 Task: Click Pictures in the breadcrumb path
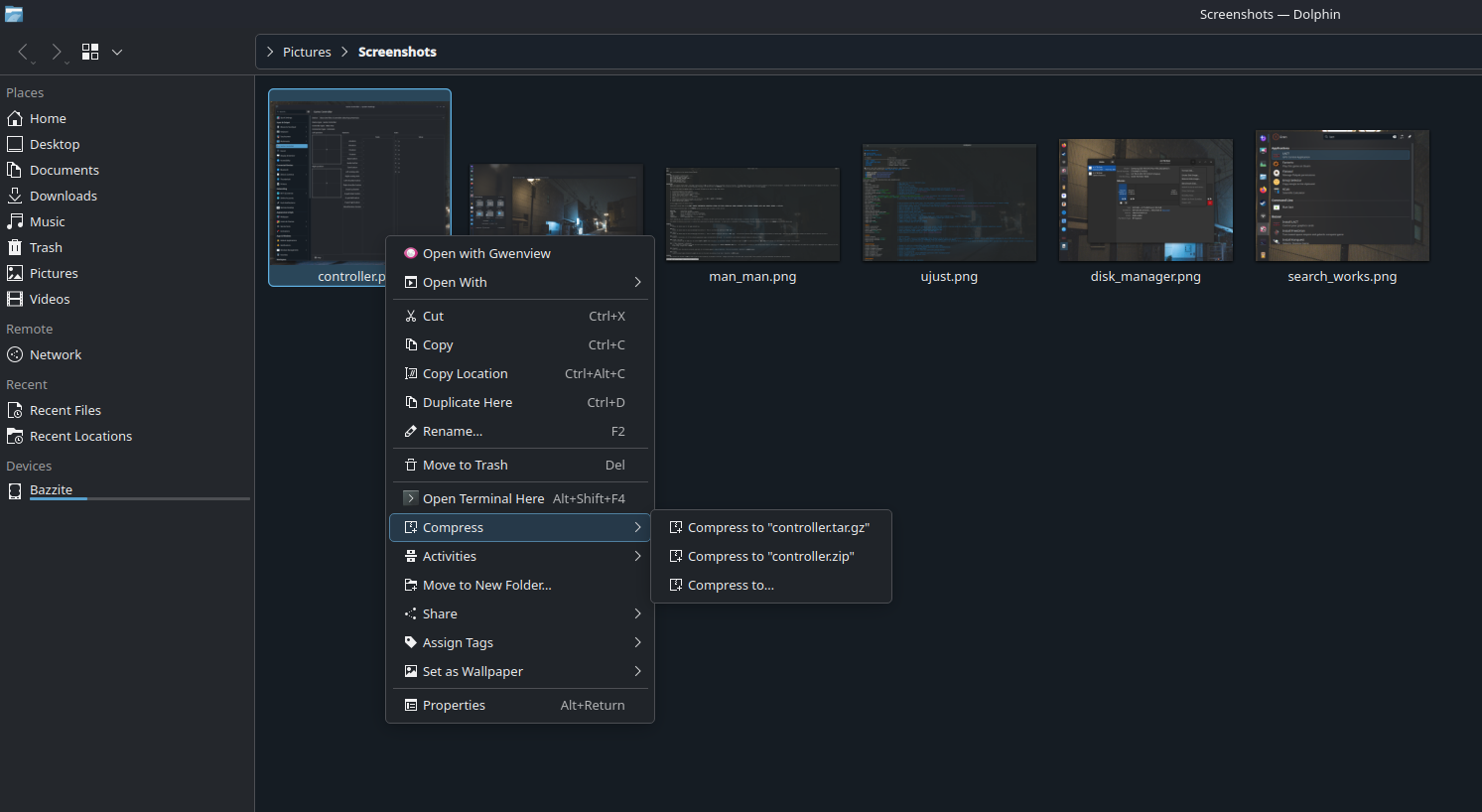click(x=307, y=52)
